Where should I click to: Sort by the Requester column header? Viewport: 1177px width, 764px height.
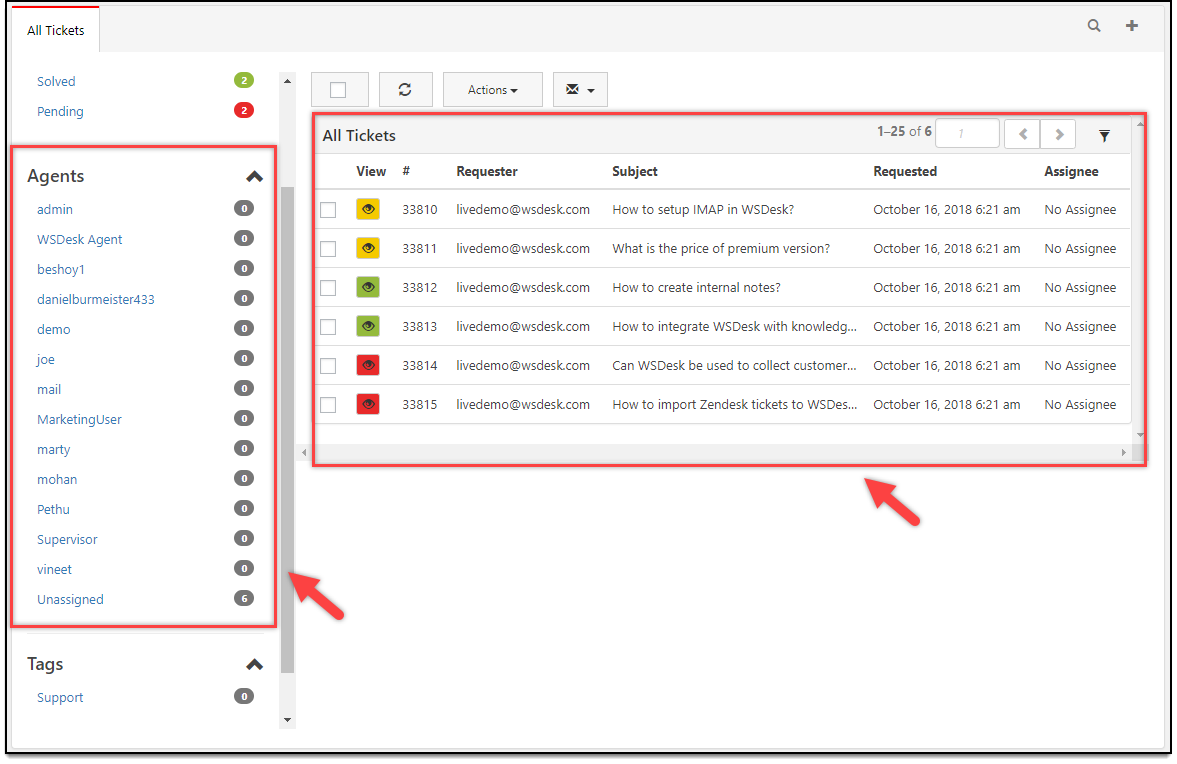486,171
